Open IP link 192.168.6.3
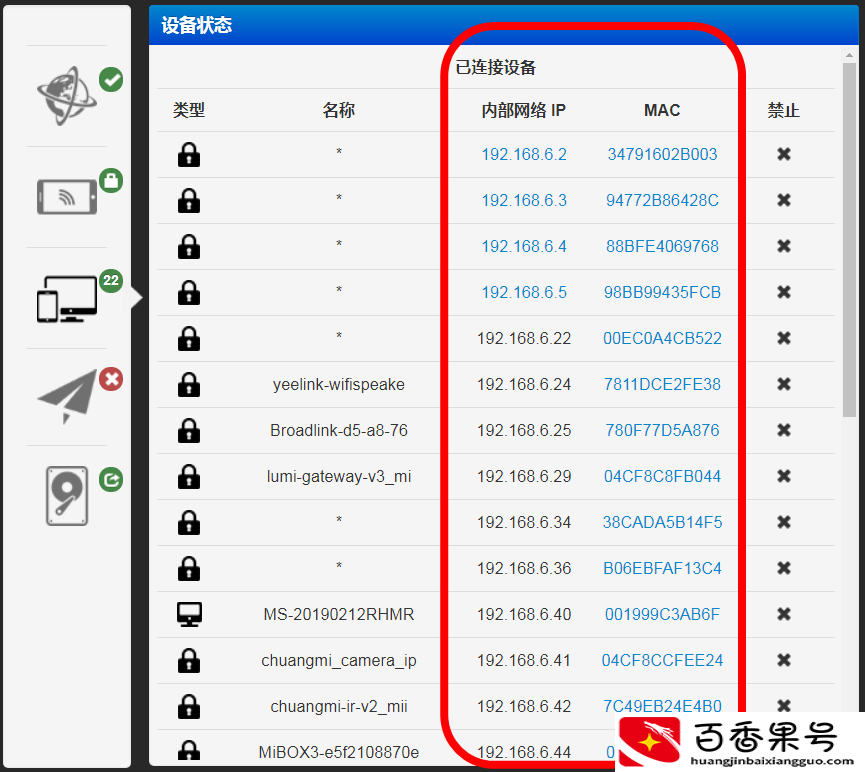Screen dimensions: 865x772 (524, 200)
